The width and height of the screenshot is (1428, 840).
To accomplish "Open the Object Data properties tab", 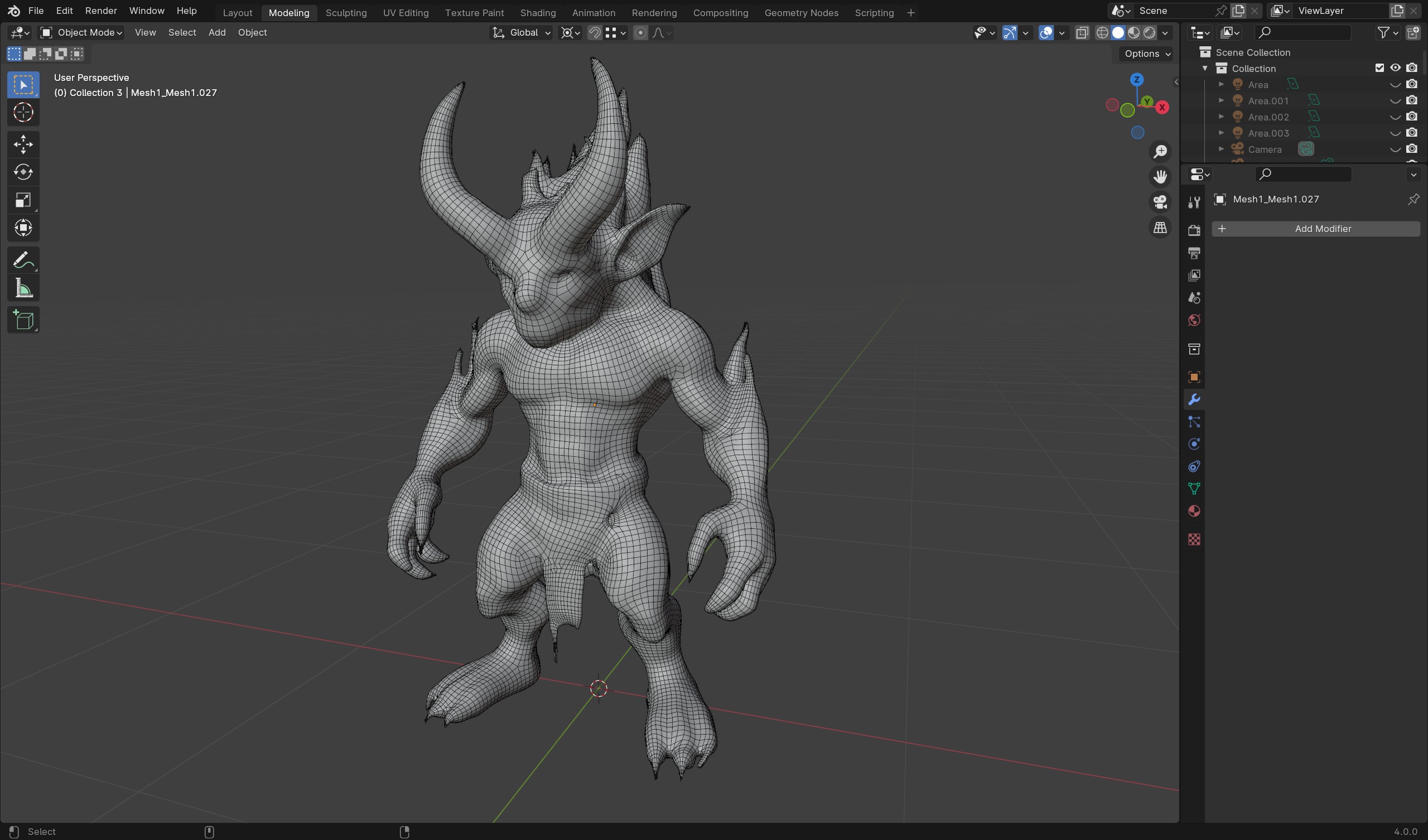I will tap(1194, 489).
